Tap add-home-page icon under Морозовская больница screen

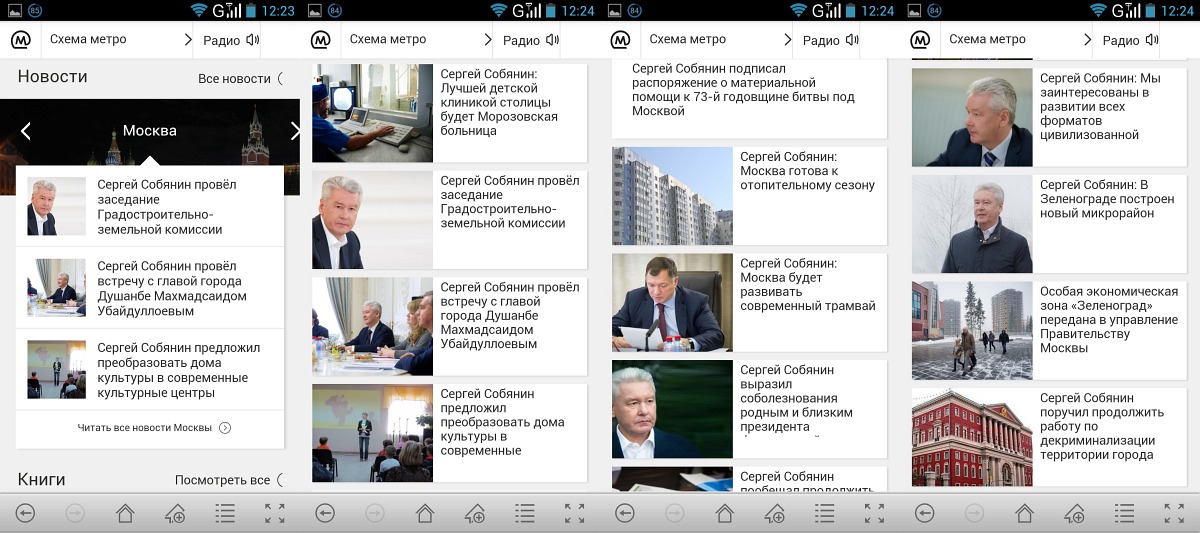(475, 514)
